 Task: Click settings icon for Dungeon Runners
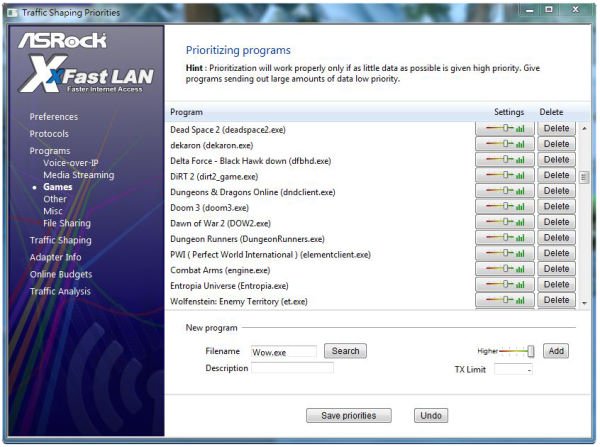[x=505, y=238]
